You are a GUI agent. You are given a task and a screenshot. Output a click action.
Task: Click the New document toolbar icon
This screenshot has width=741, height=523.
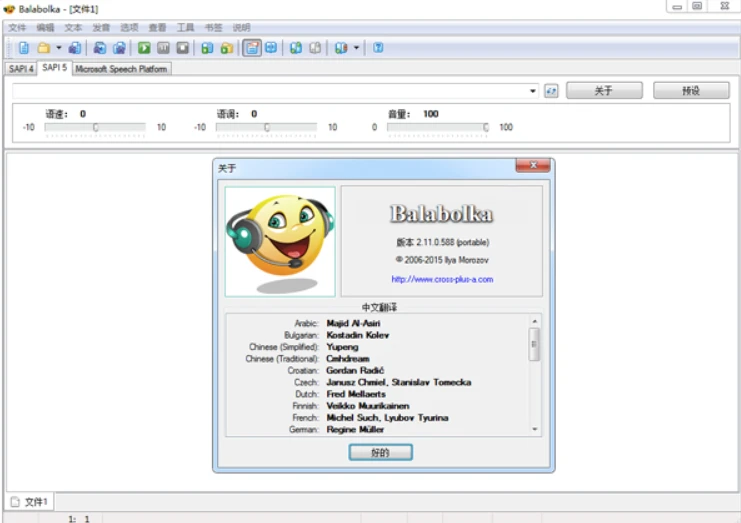[24, 48]
